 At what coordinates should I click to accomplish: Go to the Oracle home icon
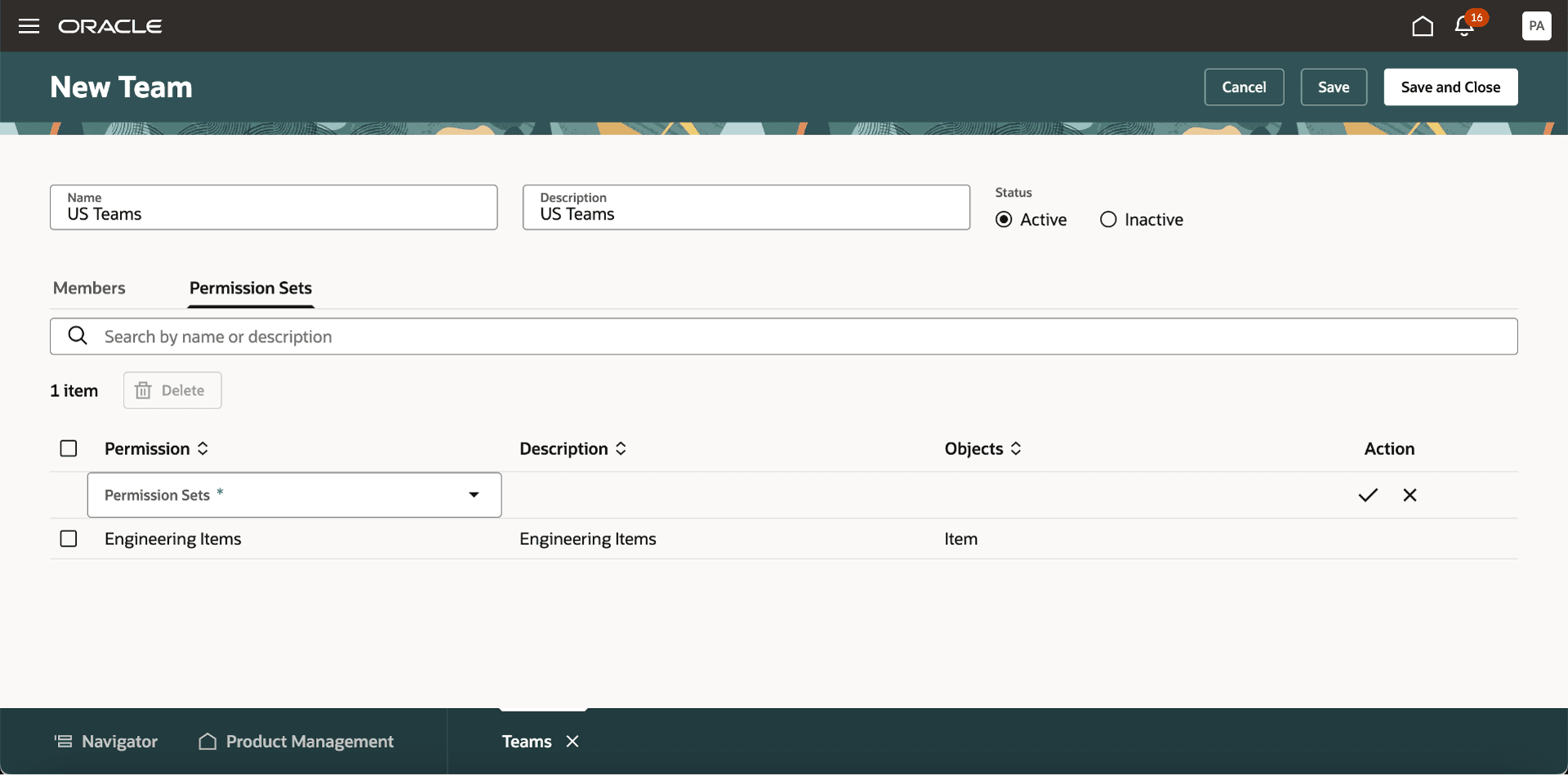point(1423,26)
